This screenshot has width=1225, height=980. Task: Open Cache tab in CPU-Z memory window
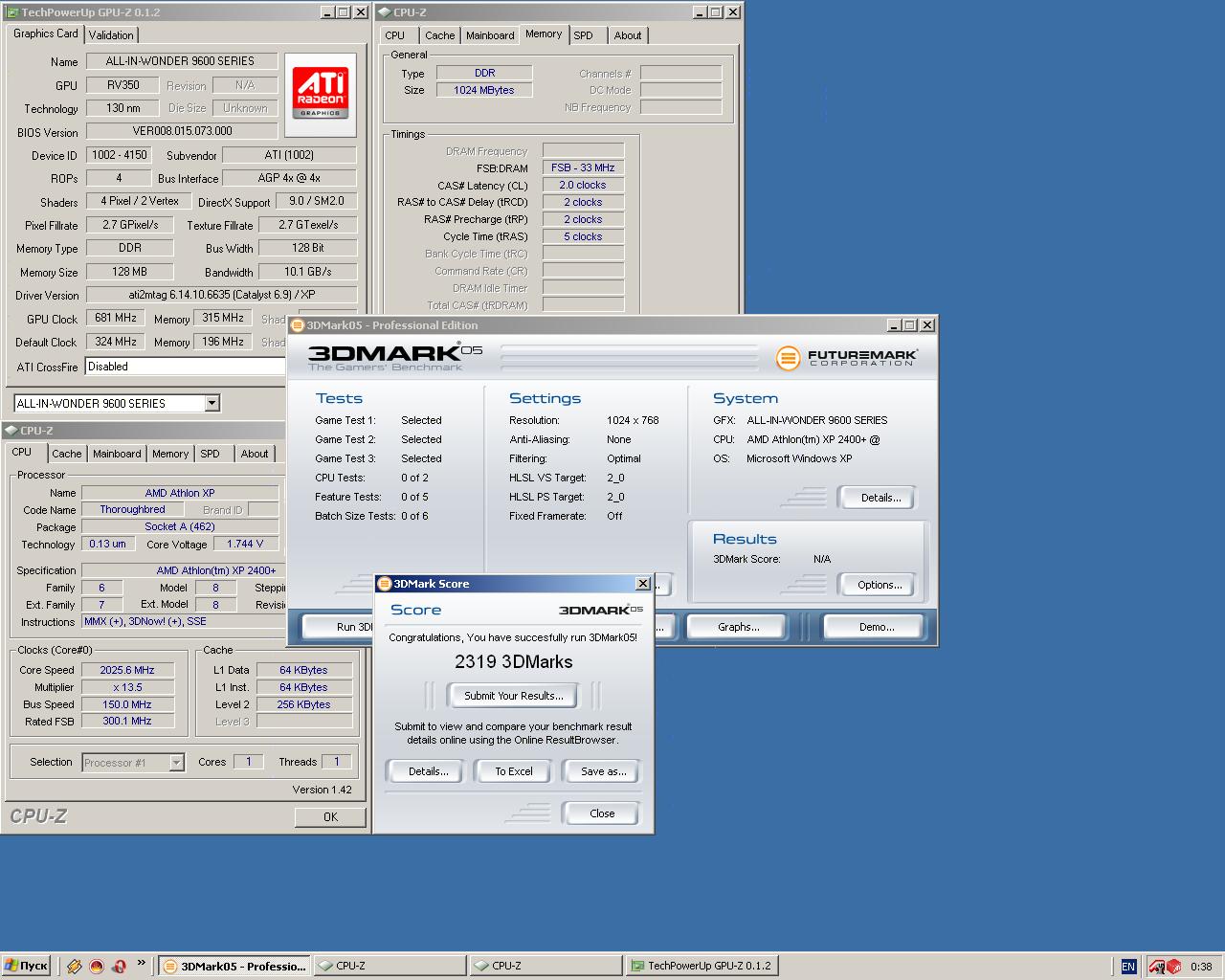440,35
